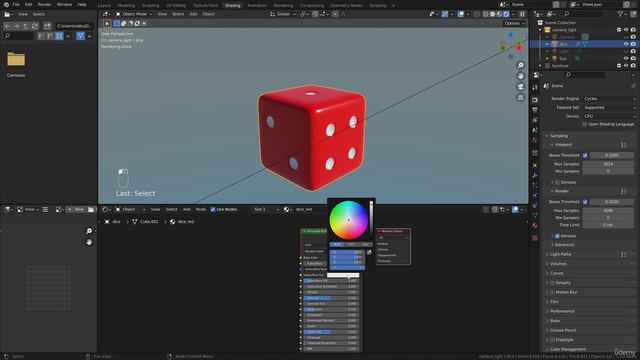640x360 pixels.
Task: Switch to the Shading workspace tab
Action: click(x=233, y=6)
